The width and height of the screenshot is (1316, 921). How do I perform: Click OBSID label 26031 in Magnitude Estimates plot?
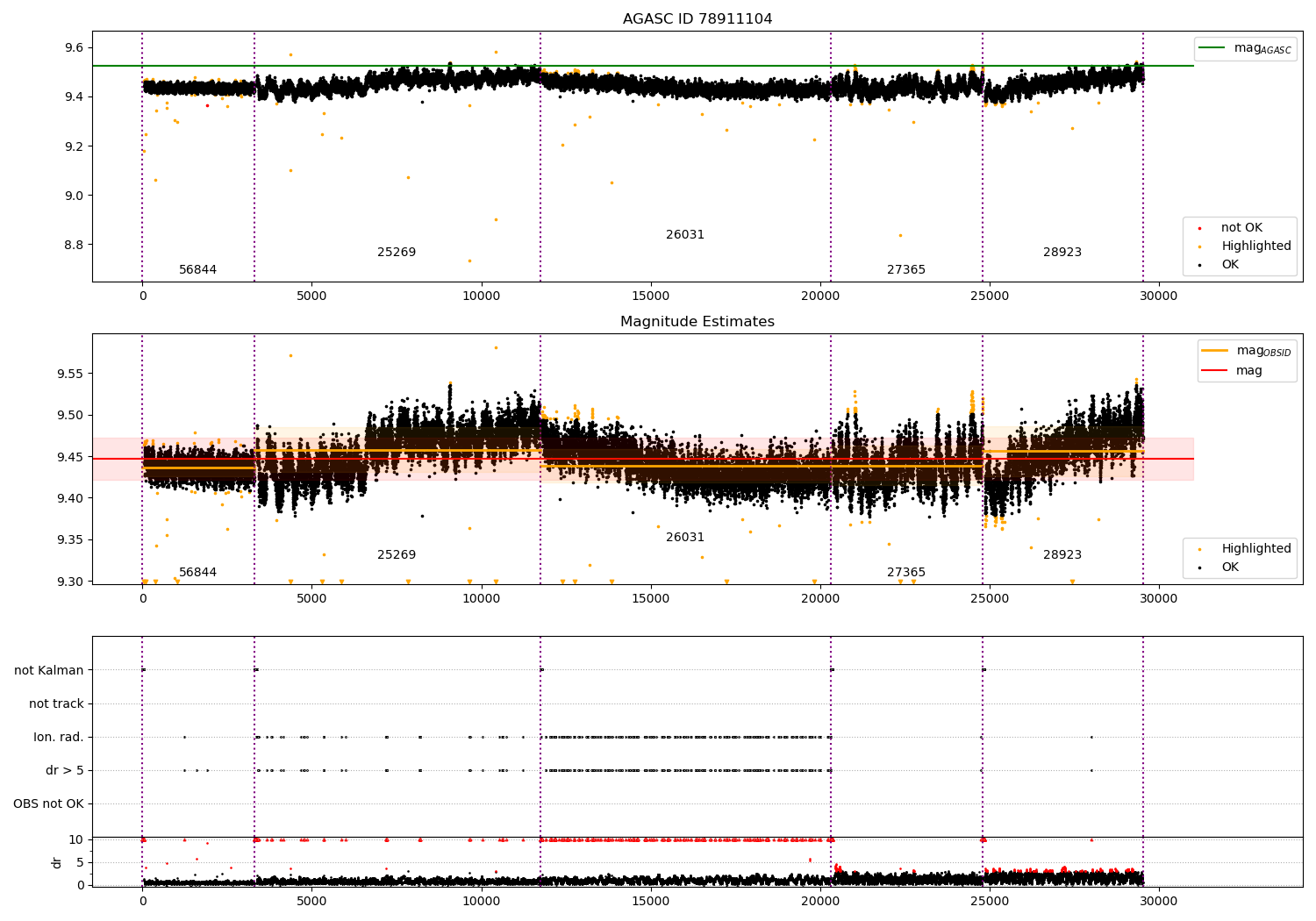tap(685, 538)
